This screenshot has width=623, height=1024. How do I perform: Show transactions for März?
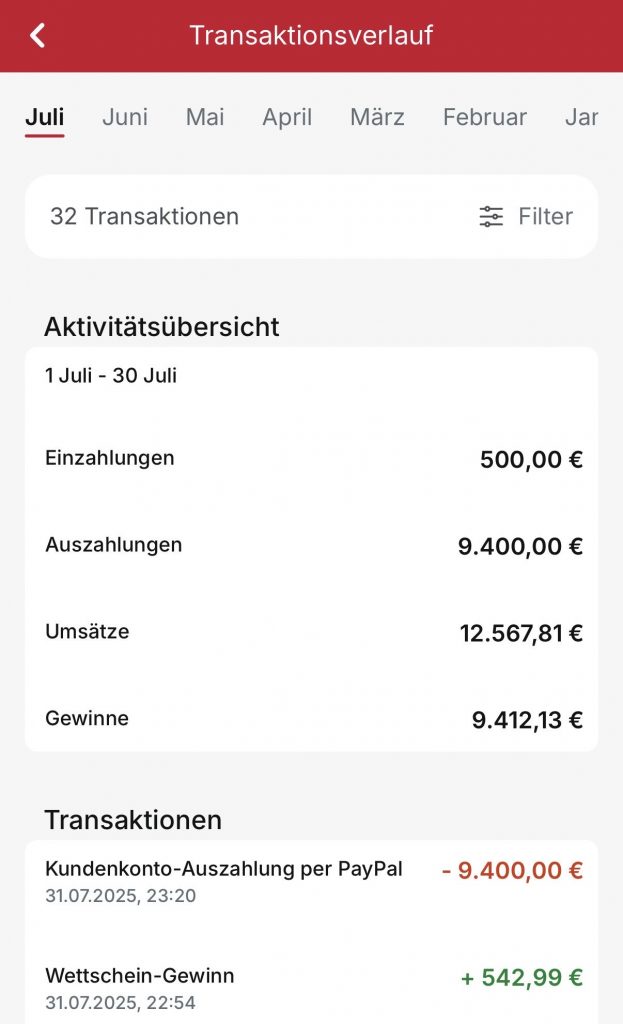pyautogui.click(x=377, y=117)
